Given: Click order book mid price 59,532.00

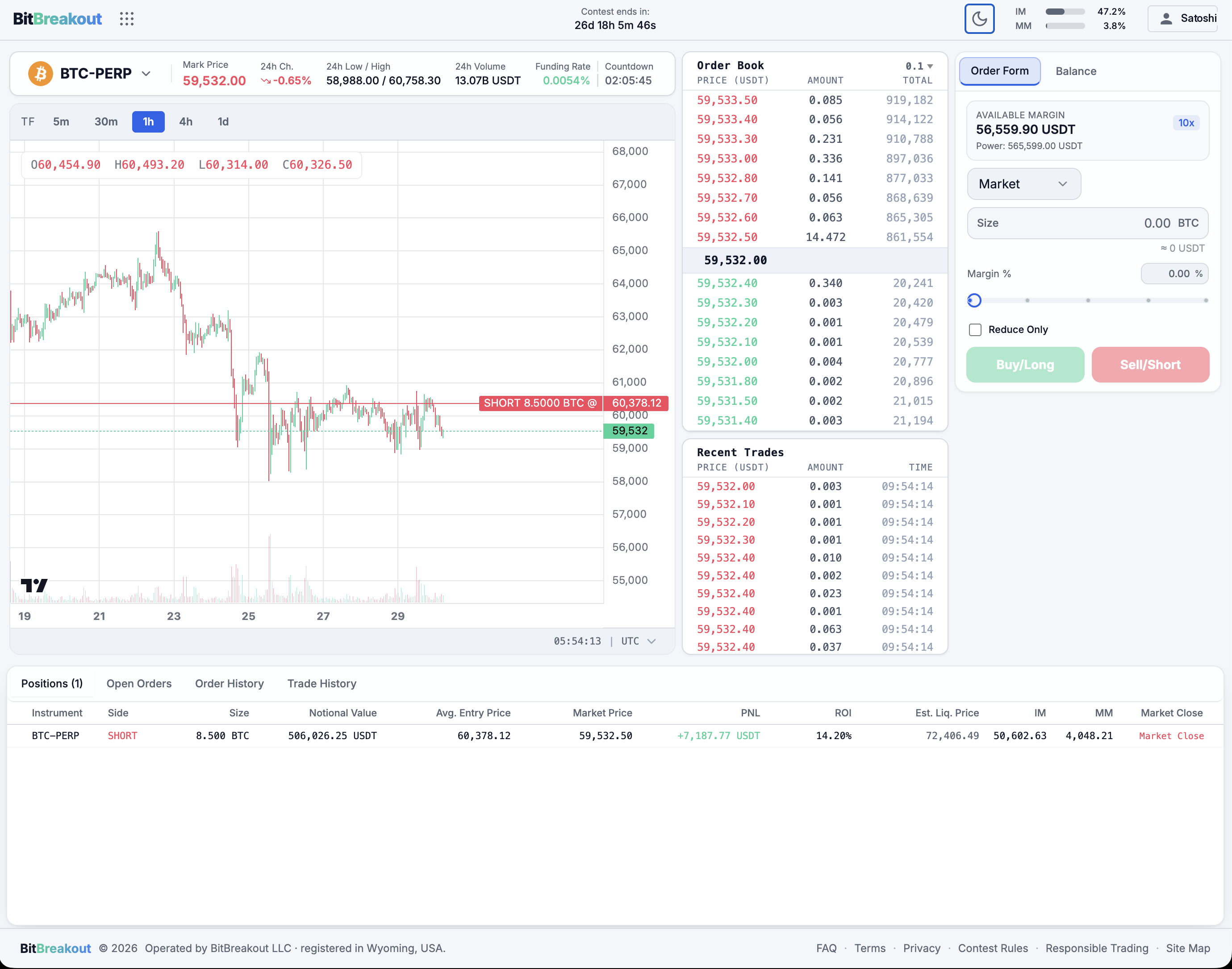Looking at the screenshot, I should tap(735, 260).
